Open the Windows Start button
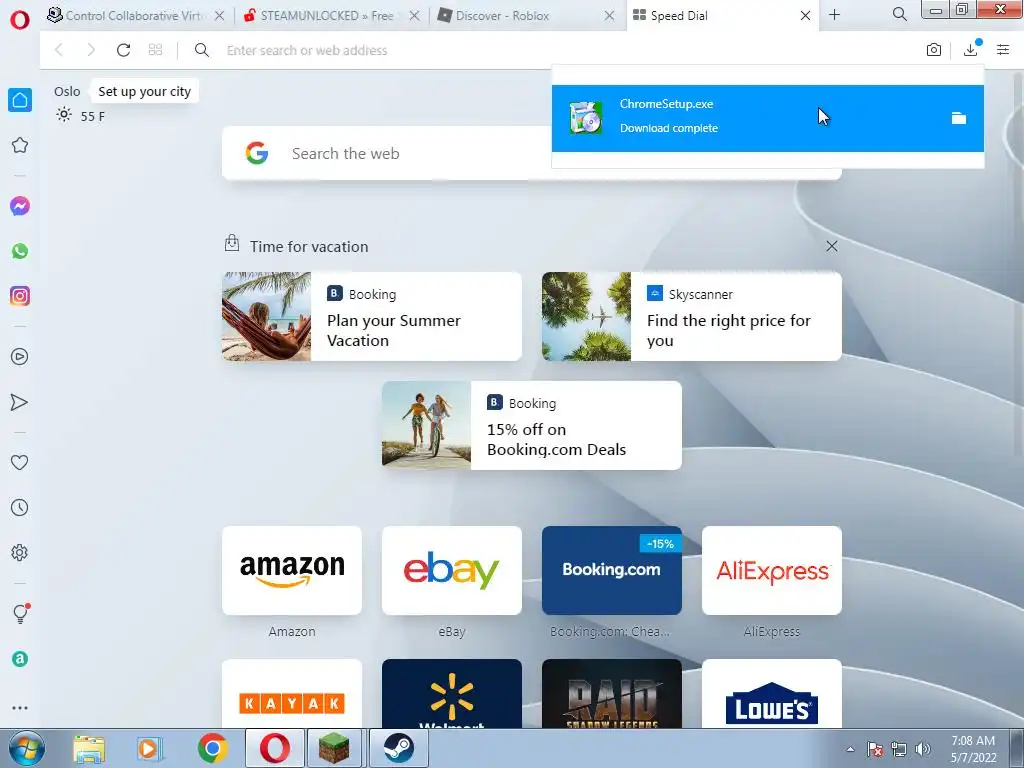 (27, 749)
